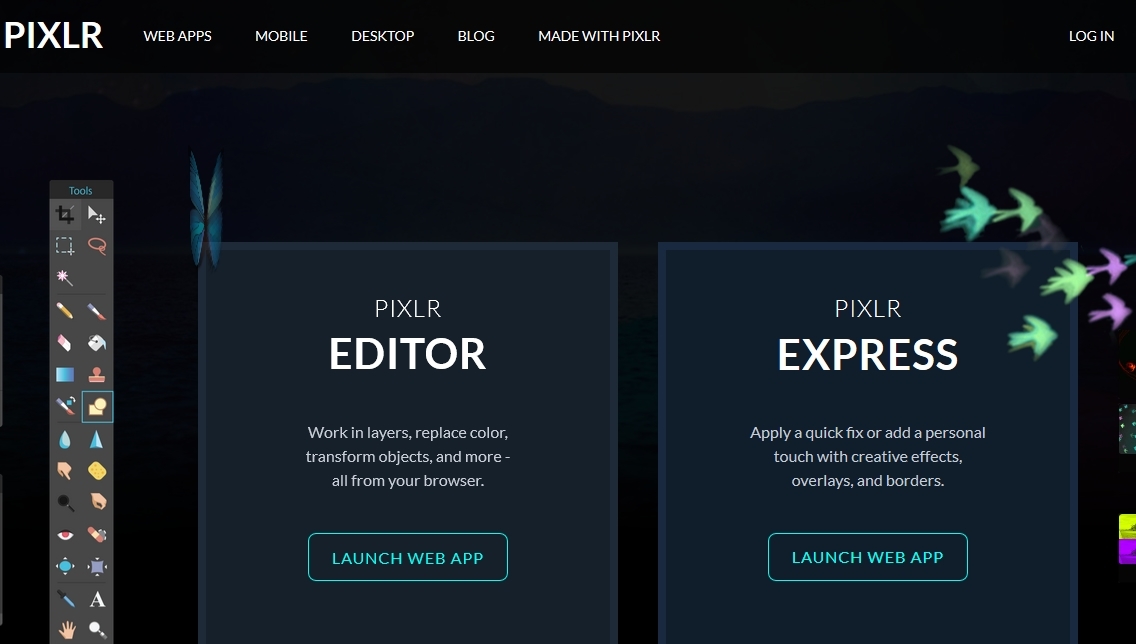
Task: Visit MADE WITH PIXLR page
Action: (599, 35)
